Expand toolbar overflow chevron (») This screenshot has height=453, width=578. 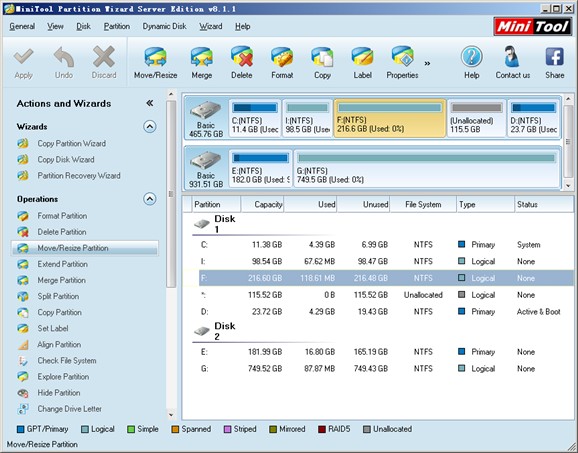427,63
